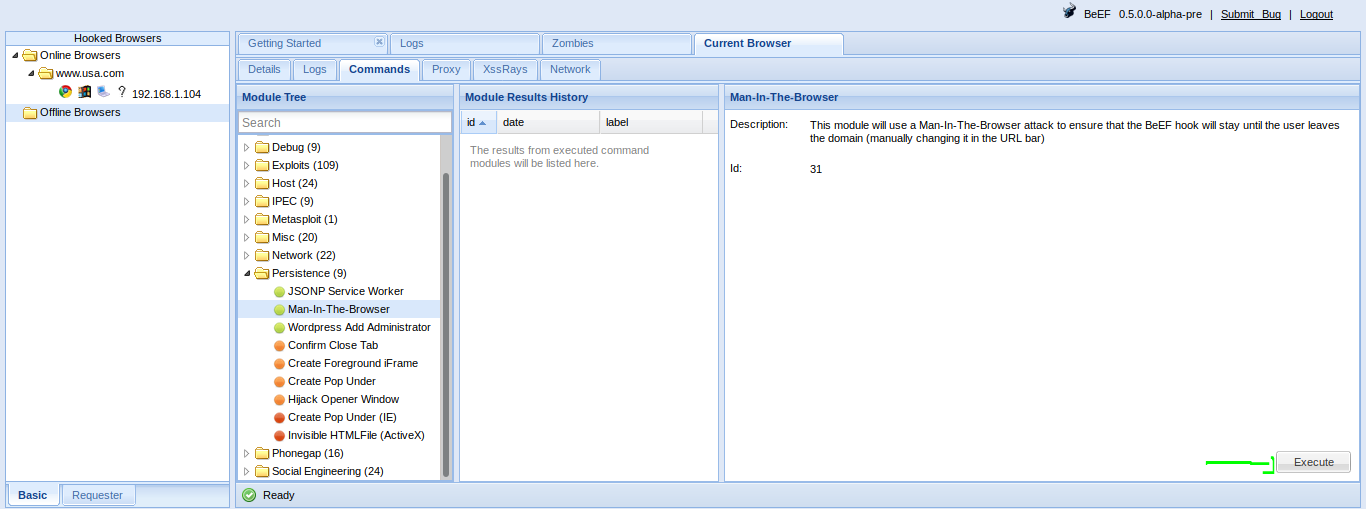1366x509 pixels.
Task: Open the Commands sub-tab
Action: point(379,70)
